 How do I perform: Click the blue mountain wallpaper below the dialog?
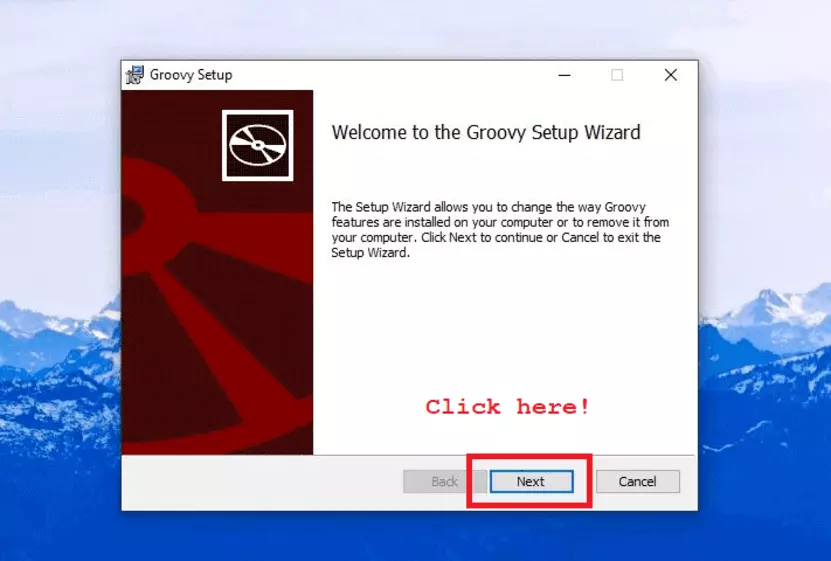click(415, 537)
